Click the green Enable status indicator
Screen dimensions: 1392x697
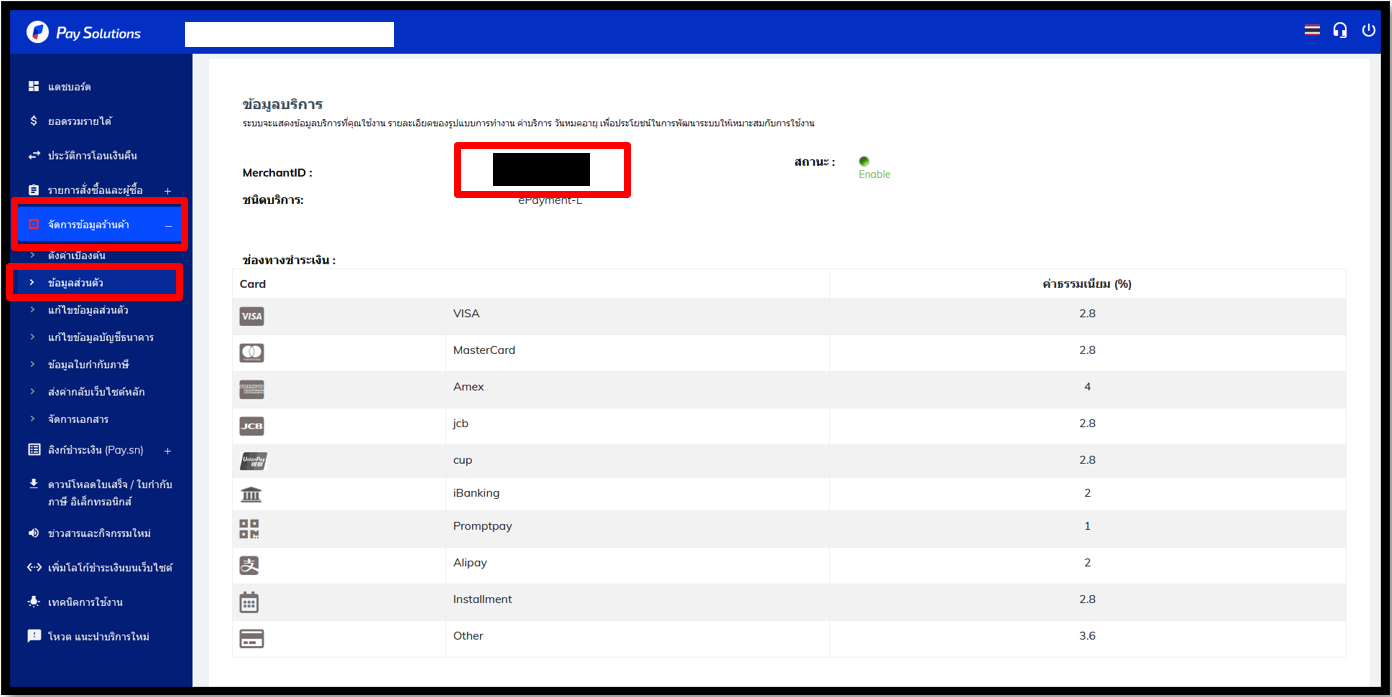[864, 162]
